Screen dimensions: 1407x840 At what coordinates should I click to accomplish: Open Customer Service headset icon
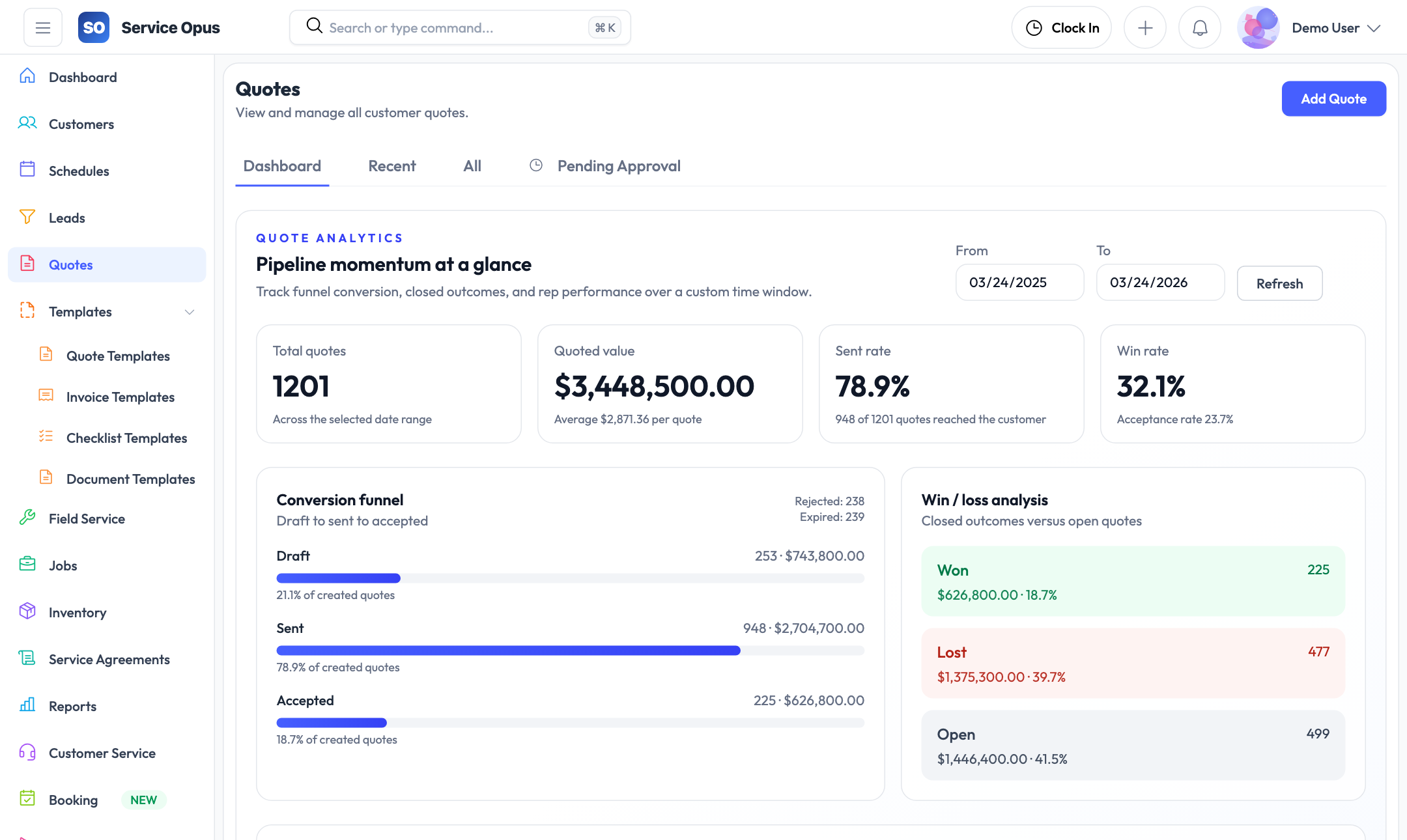click(x=27, y=752)
